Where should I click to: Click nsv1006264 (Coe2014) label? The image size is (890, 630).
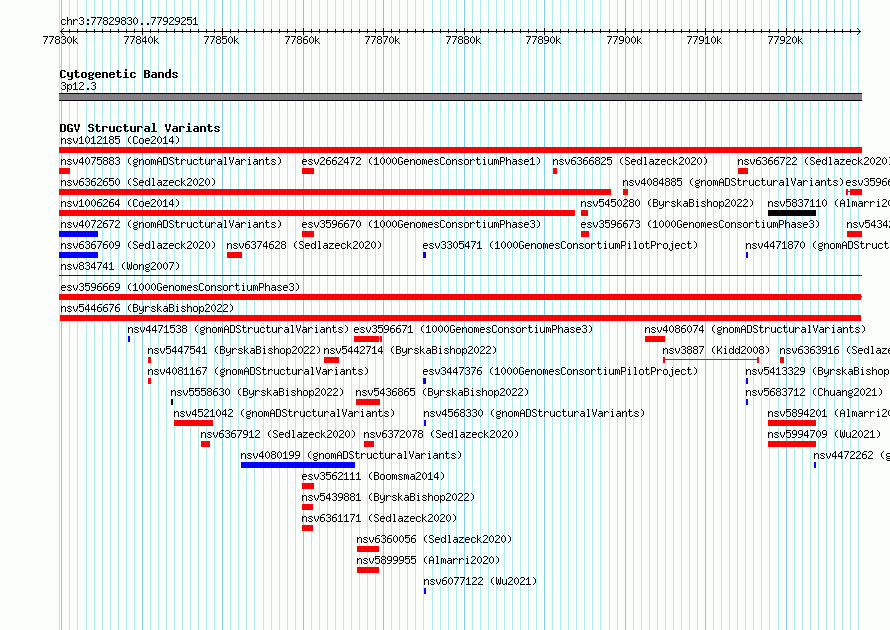click(x=120, y=203)
